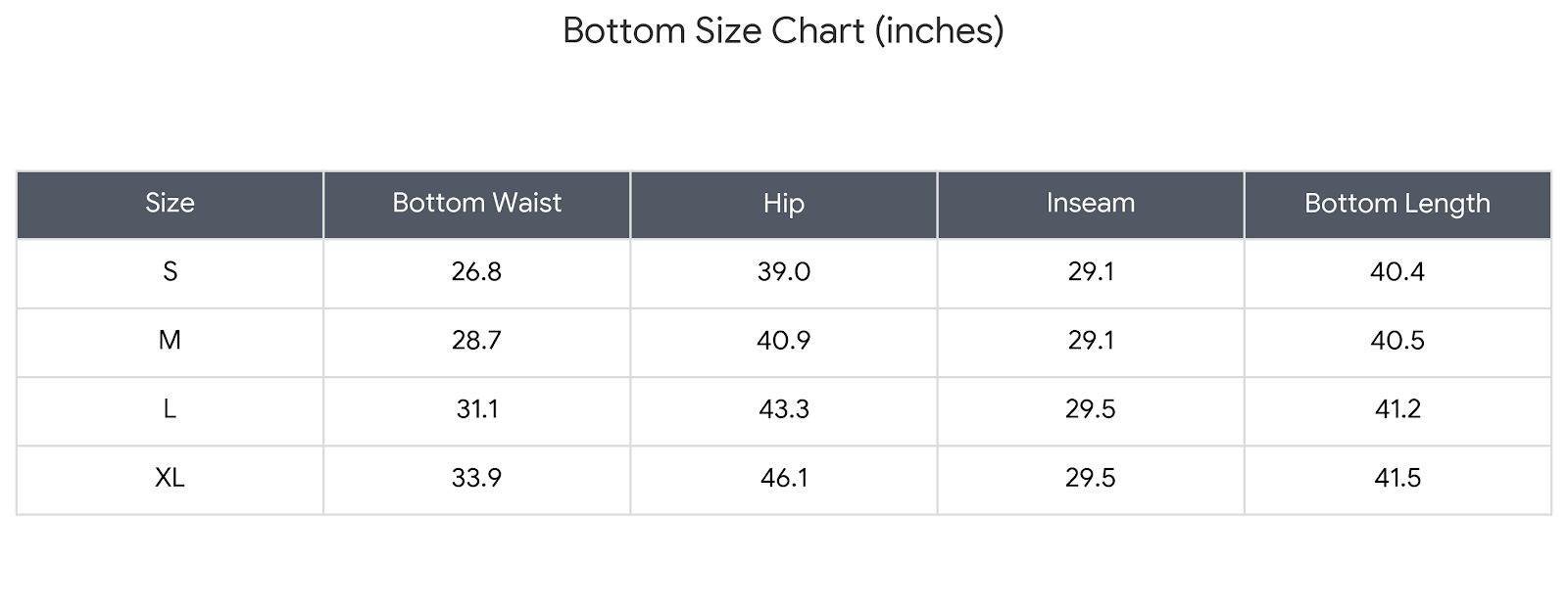
Task: Select the 41.5 bottom length cell
Action: (x=1396, y=478)
